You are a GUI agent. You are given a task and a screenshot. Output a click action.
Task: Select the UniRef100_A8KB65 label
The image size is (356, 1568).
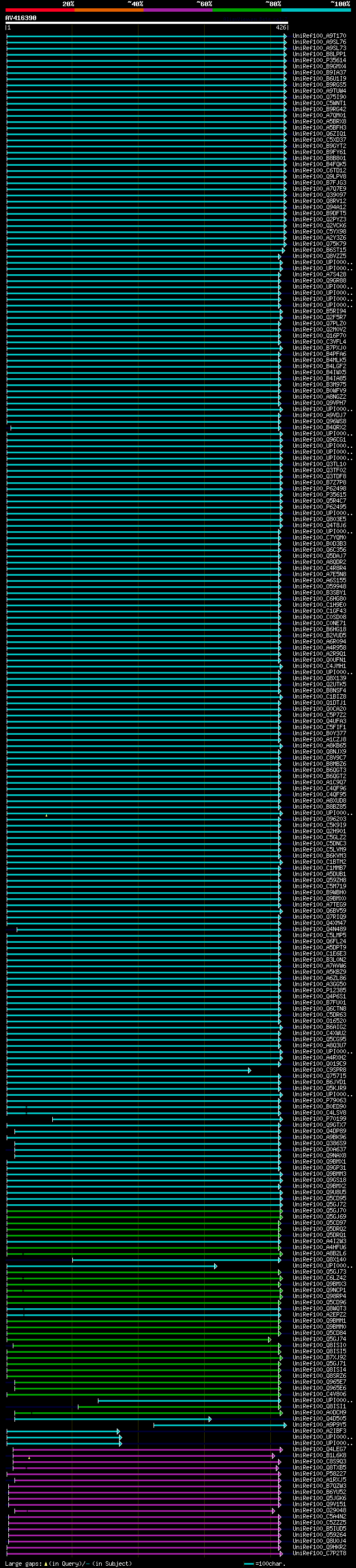point(319,746)
